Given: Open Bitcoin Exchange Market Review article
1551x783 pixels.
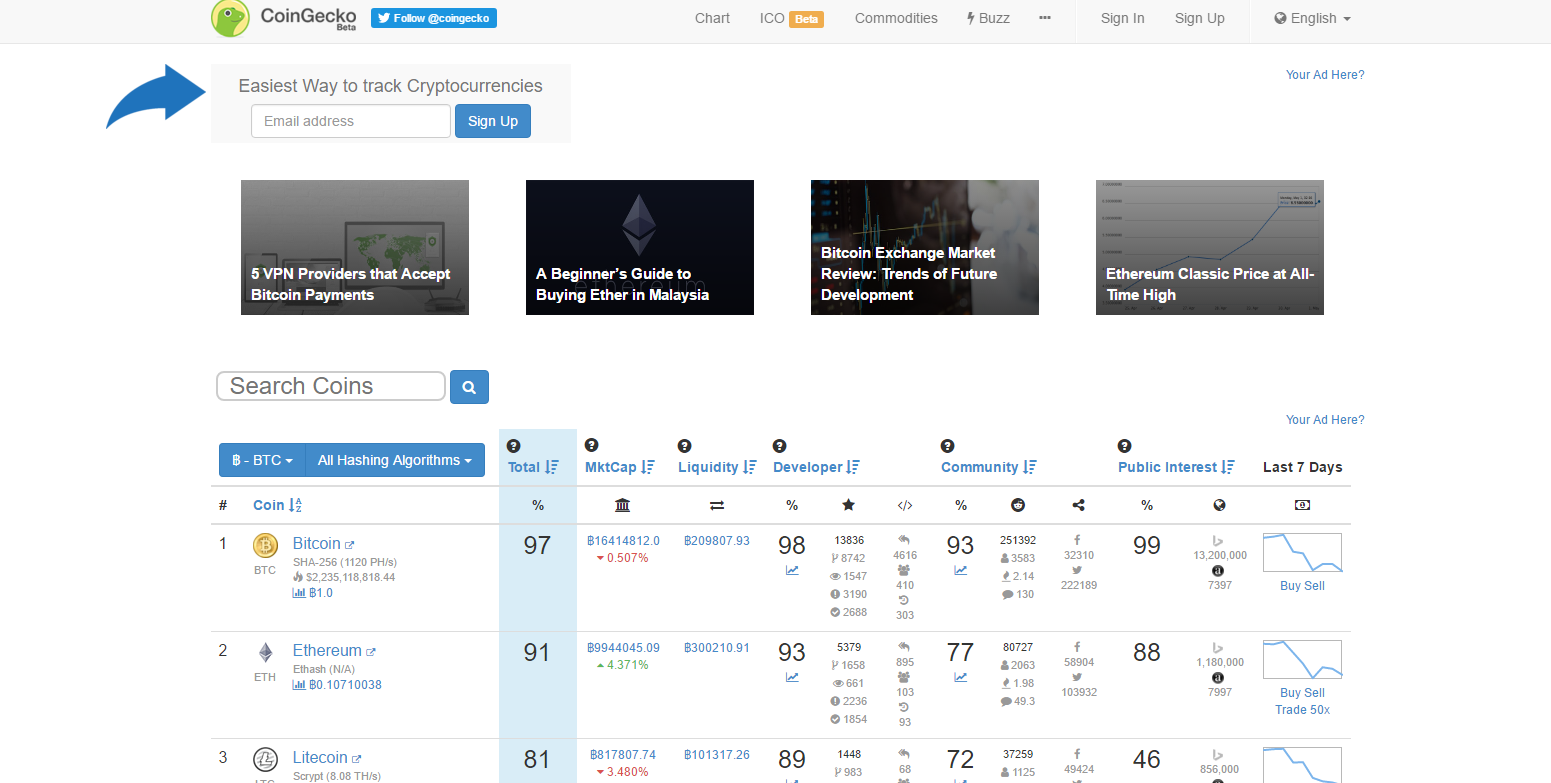Looking at the screenshot, I should pos(925,247).
